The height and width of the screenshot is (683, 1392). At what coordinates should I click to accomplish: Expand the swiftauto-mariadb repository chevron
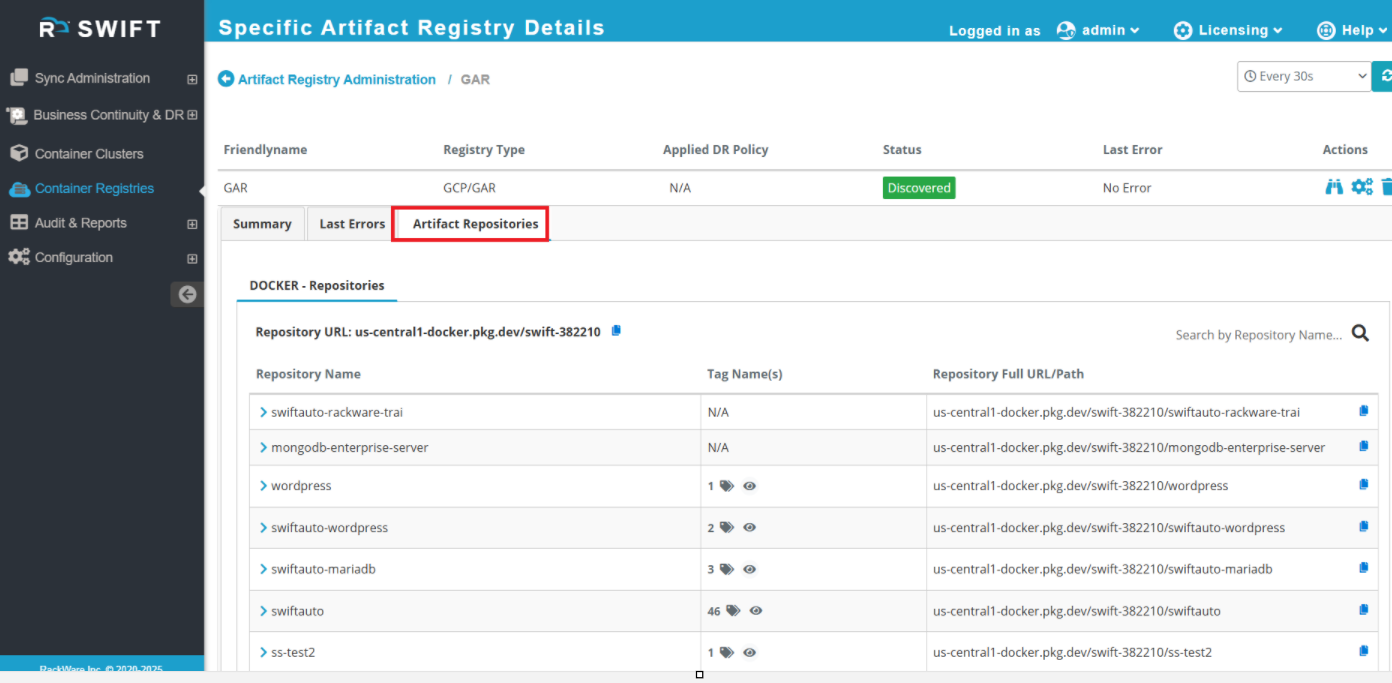[x=263, y=569]
